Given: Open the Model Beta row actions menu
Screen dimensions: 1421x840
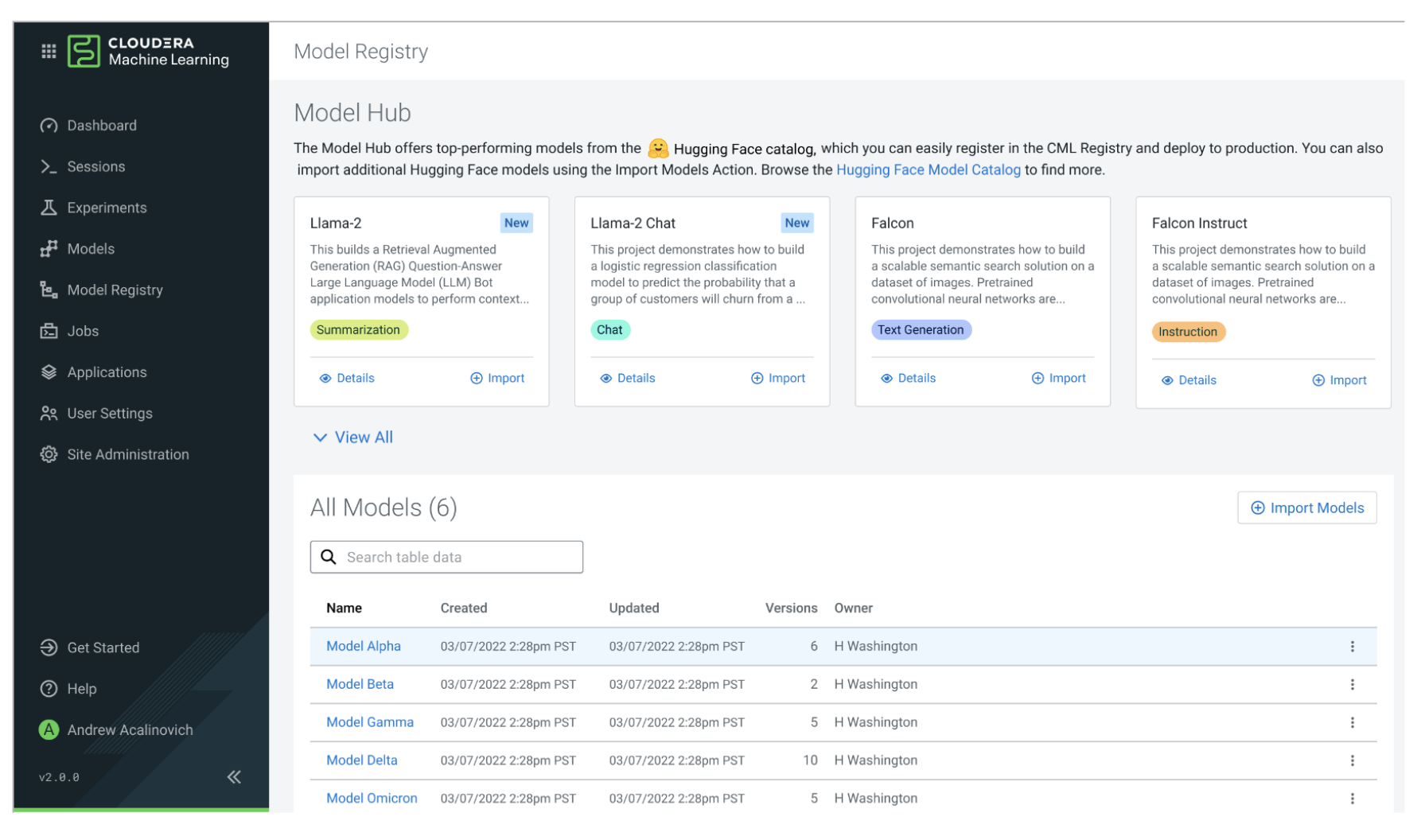Looking at the screenshot, I should point(1353,686).
